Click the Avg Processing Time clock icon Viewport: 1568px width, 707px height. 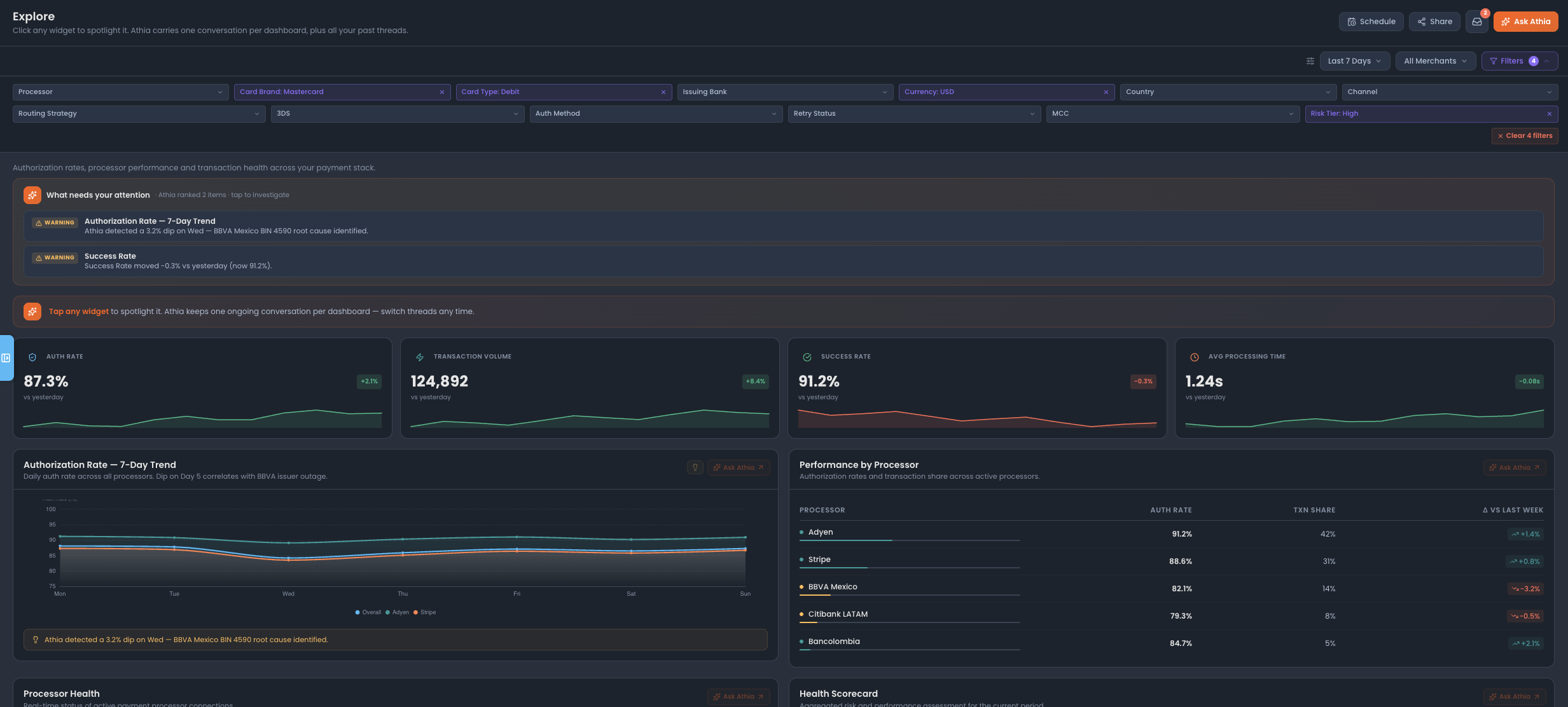1195,357
